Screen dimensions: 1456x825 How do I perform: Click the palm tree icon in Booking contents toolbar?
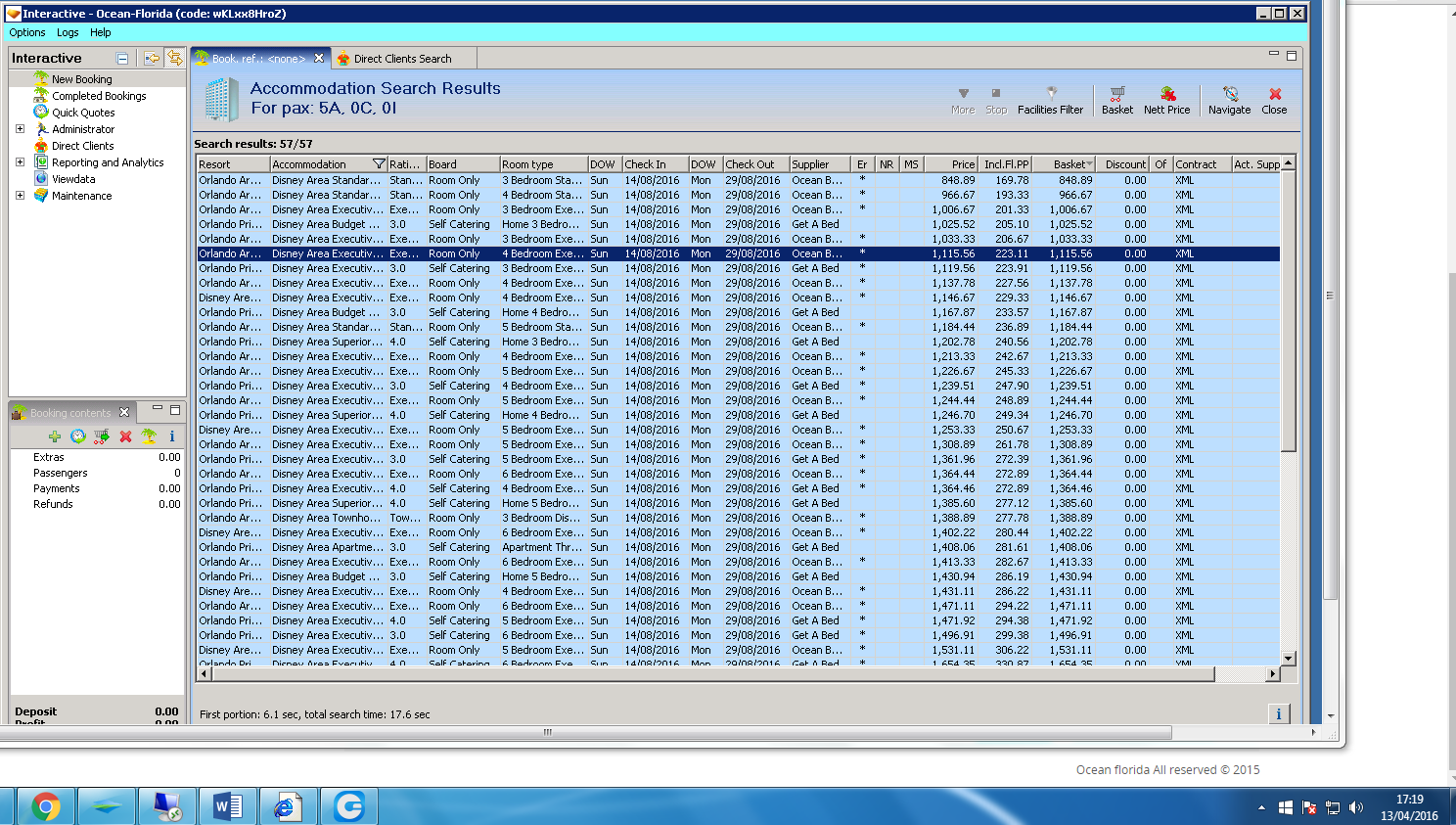[x=149, y=436]
